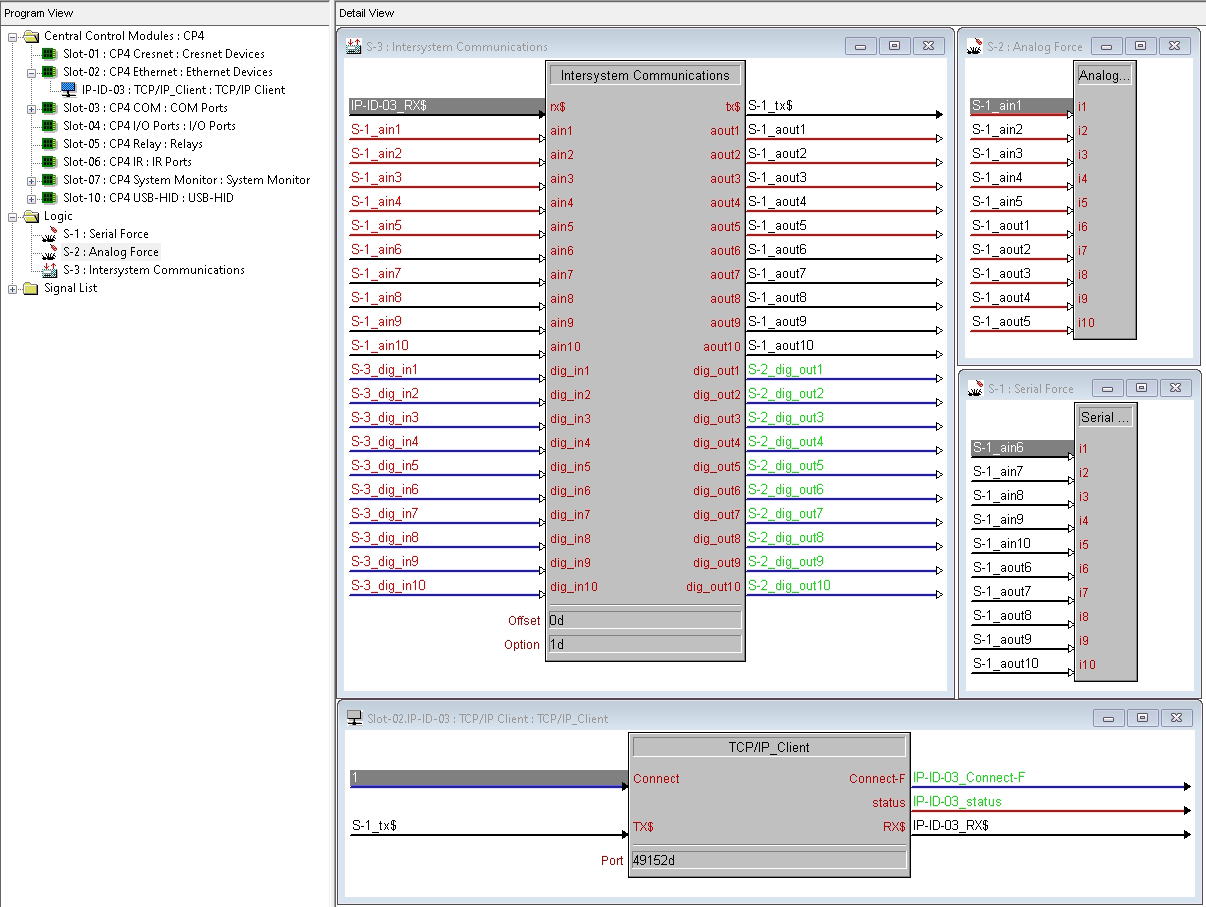The width and height of the screenshot is (1206, 907).
Task: Click the Slot-01 CP4 Cresnet chip icon
Action: tap(49, 54)
